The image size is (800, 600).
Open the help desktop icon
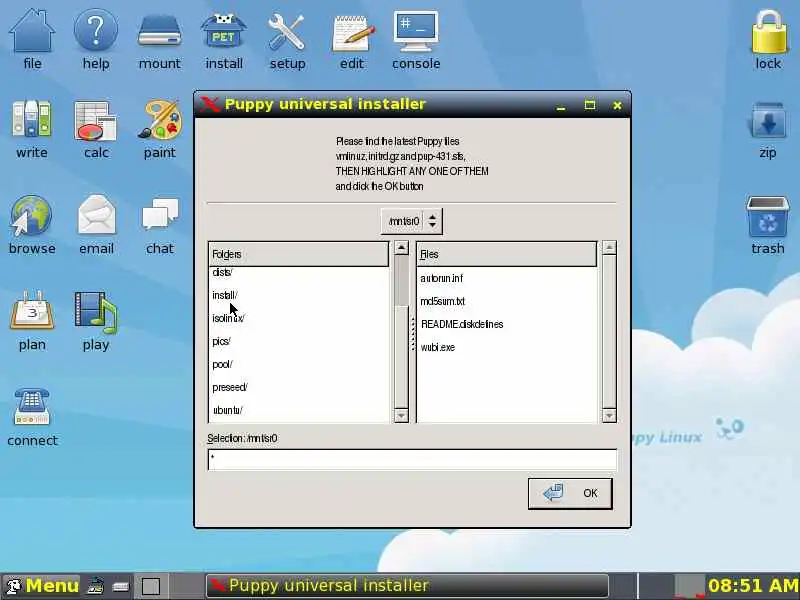[95, 38]
